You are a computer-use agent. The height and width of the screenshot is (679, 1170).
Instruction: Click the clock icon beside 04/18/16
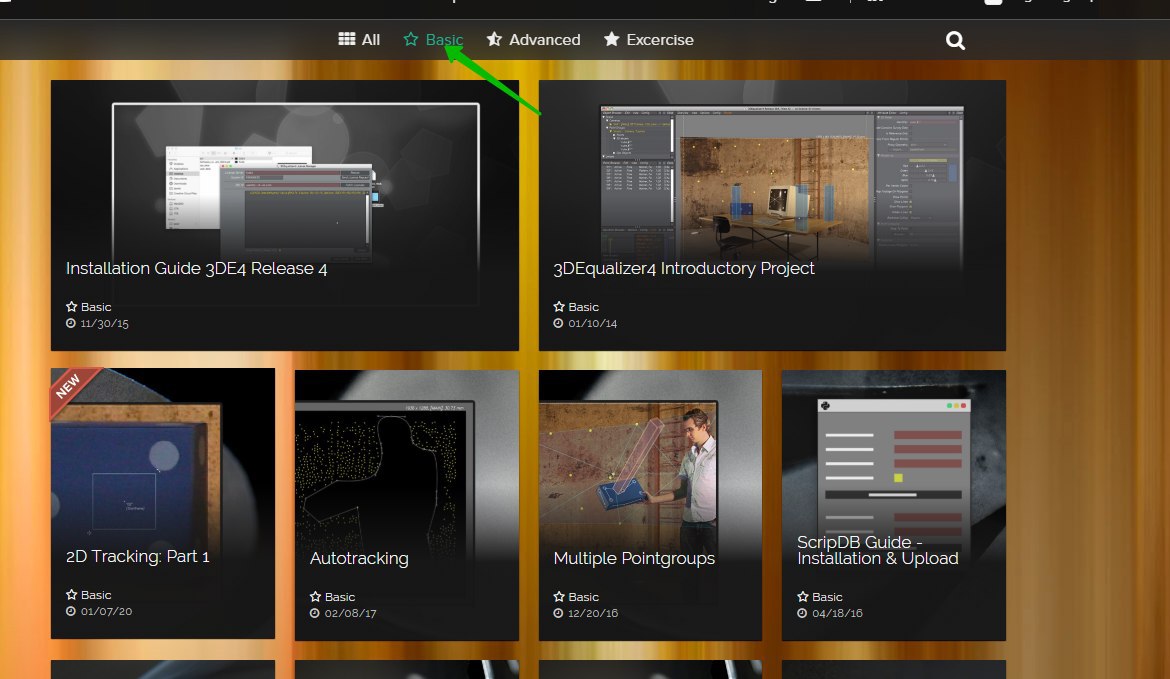[802, 614]
